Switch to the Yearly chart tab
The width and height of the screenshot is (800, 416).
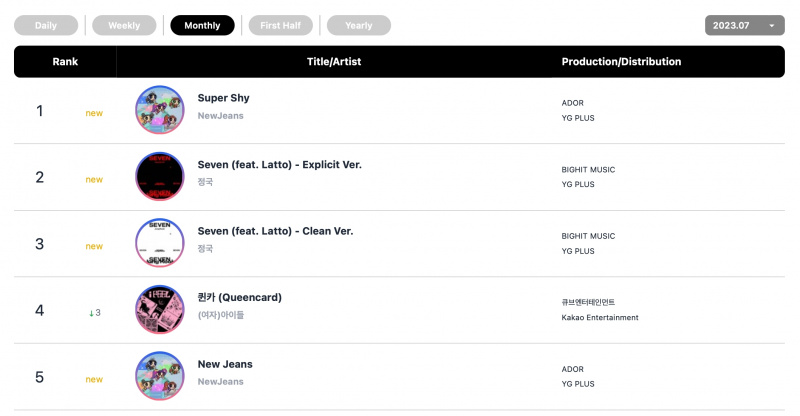point(359,26)
